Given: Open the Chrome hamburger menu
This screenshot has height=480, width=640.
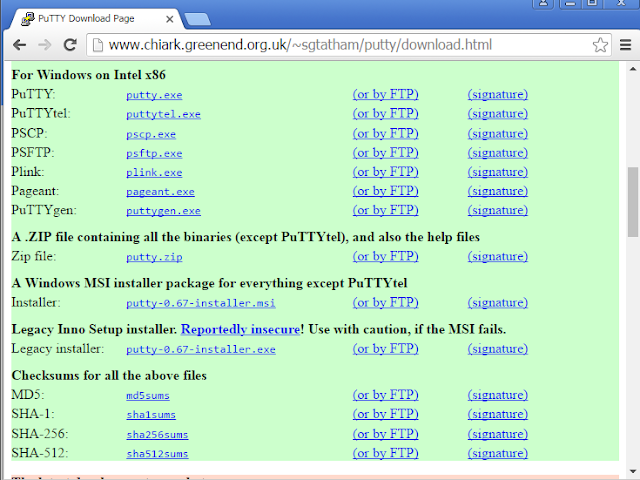Looking at the screenshot, I should pos(625,45).
